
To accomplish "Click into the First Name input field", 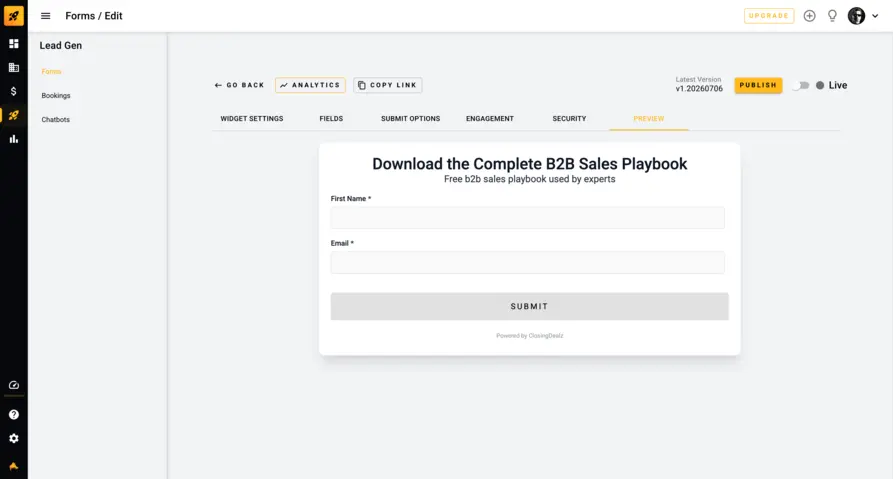I will coord(527,218).
